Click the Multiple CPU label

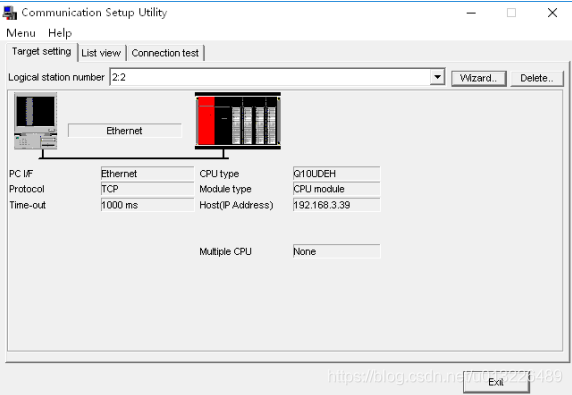[225, 251]
